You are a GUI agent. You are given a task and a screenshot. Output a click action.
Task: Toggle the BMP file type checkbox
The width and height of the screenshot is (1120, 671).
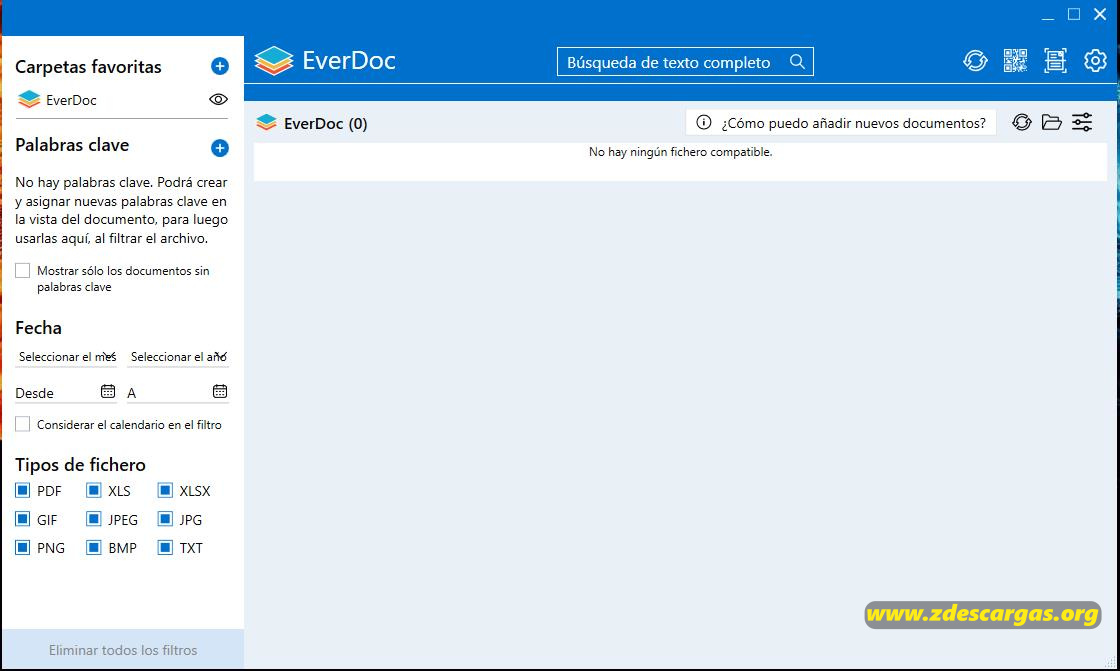click(94, 547)
